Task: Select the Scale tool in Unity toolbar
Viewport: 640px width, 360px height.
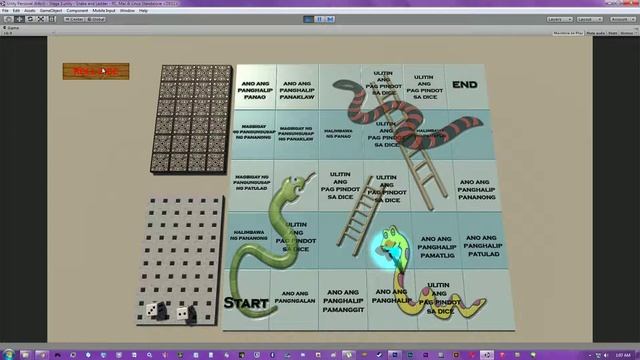Action: coord(41,19)
